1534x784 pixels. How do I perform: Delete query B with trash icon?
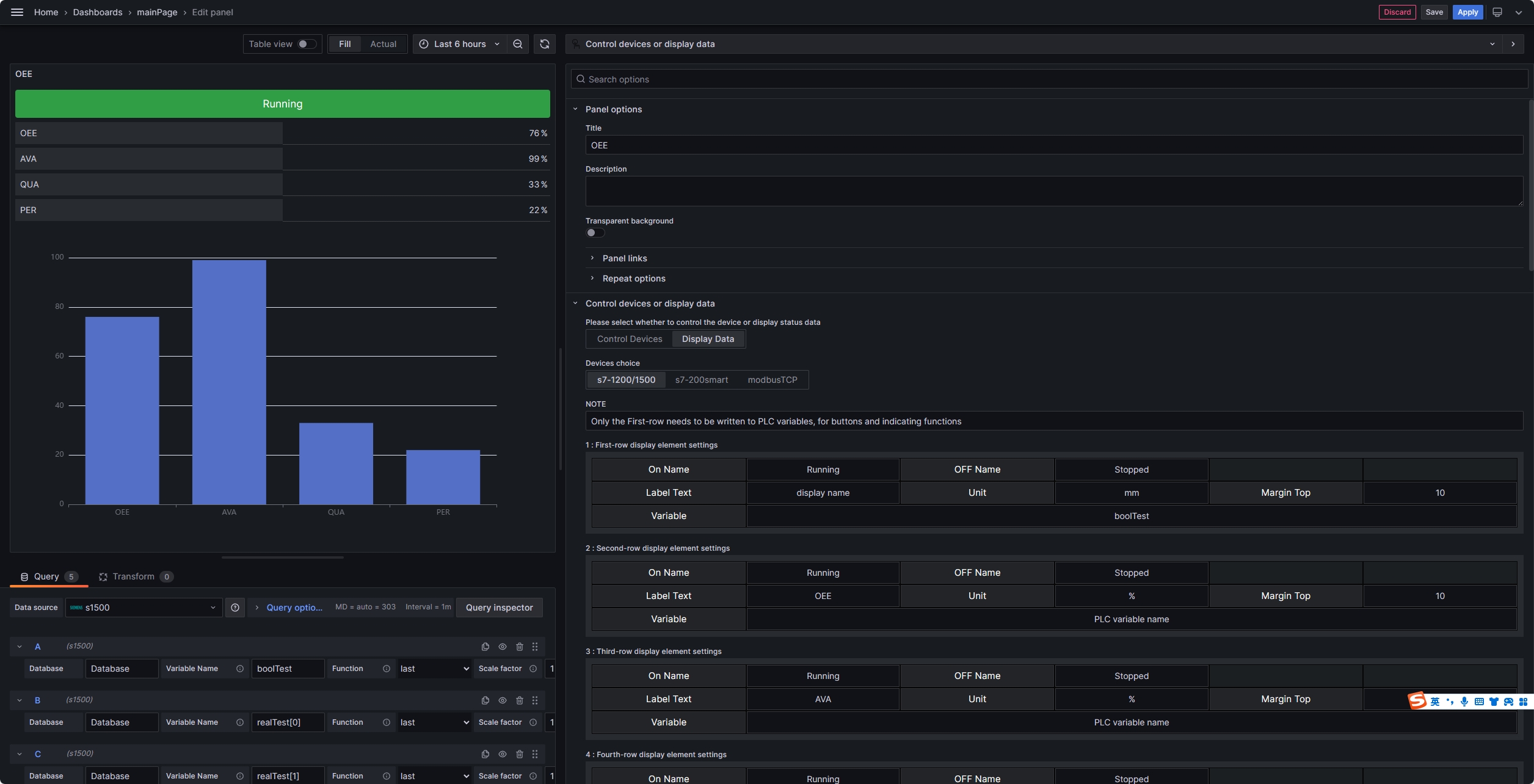pos(520,700)
